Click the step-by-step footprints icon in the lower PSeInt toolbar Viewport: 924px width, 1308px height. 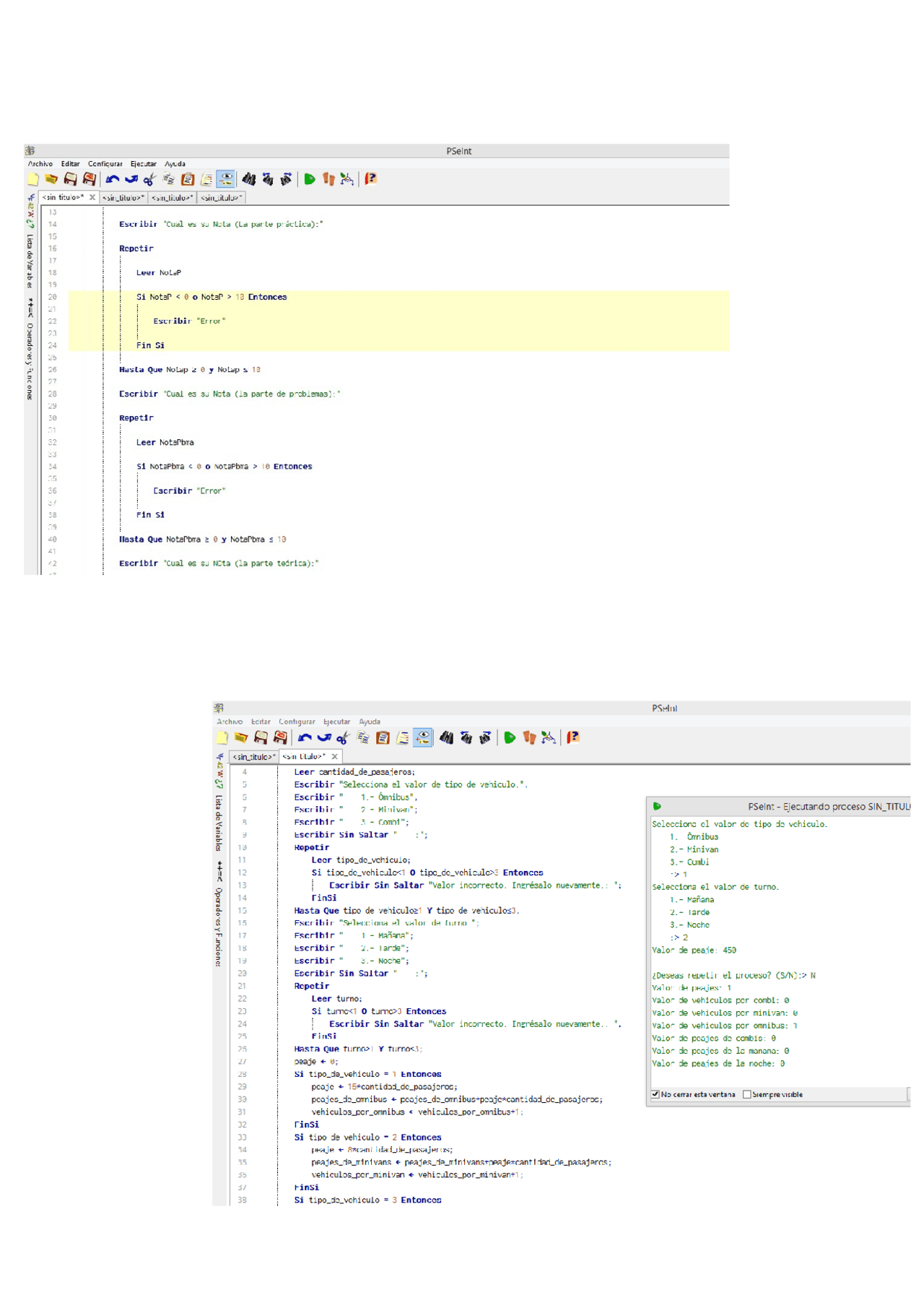coord(529,737)
